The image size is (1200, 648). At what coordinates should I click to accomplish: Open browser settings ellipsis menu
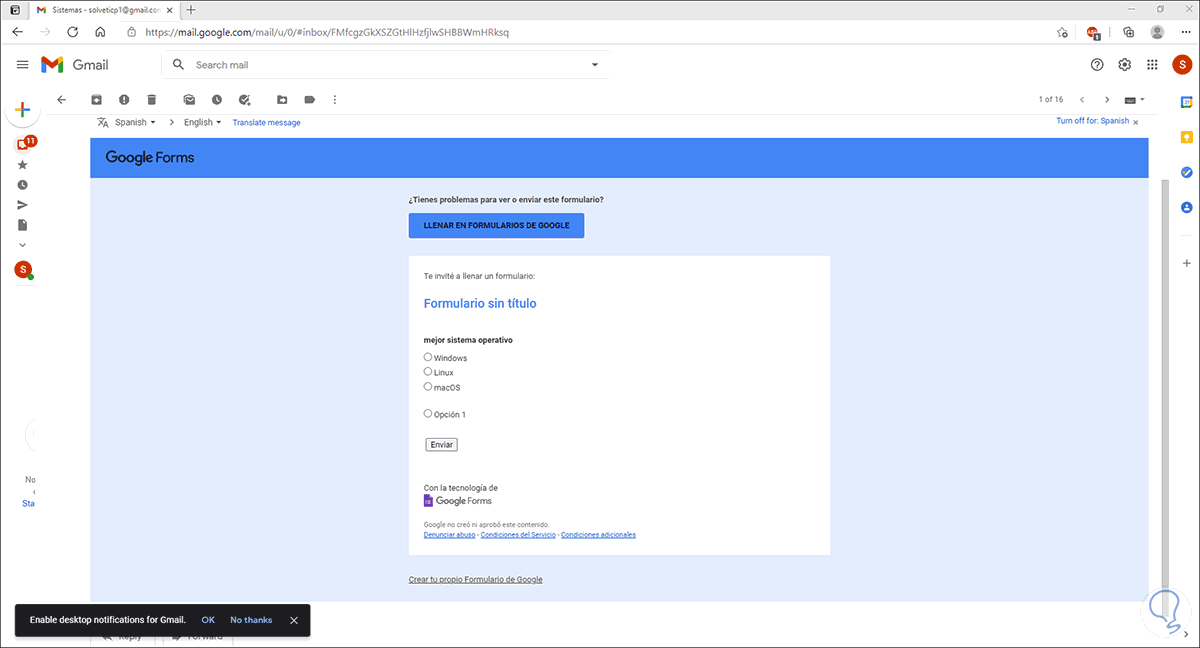pos(1185,32)
